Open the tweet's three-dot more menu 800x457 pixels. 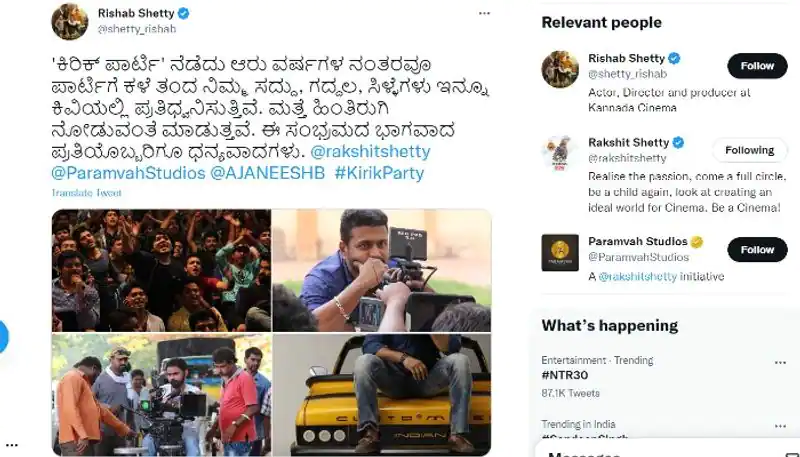click(x=484, y=13)
